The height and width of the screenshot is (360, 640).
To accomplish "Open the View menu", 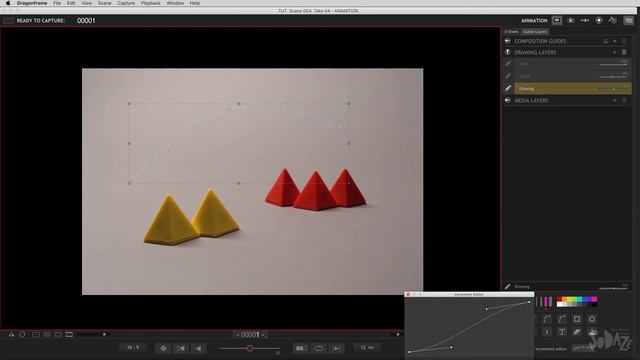I will coord(87,3).
